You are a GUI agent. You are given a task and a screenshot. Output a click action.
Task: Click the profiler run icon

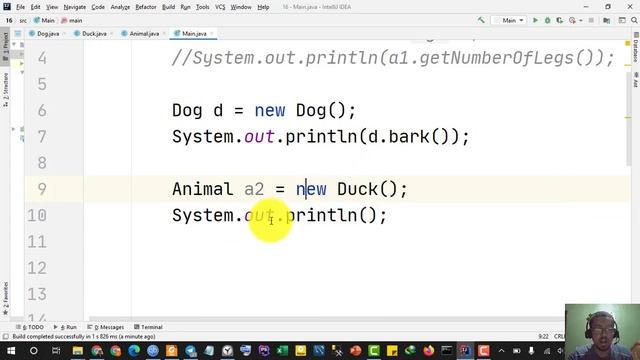572,20
